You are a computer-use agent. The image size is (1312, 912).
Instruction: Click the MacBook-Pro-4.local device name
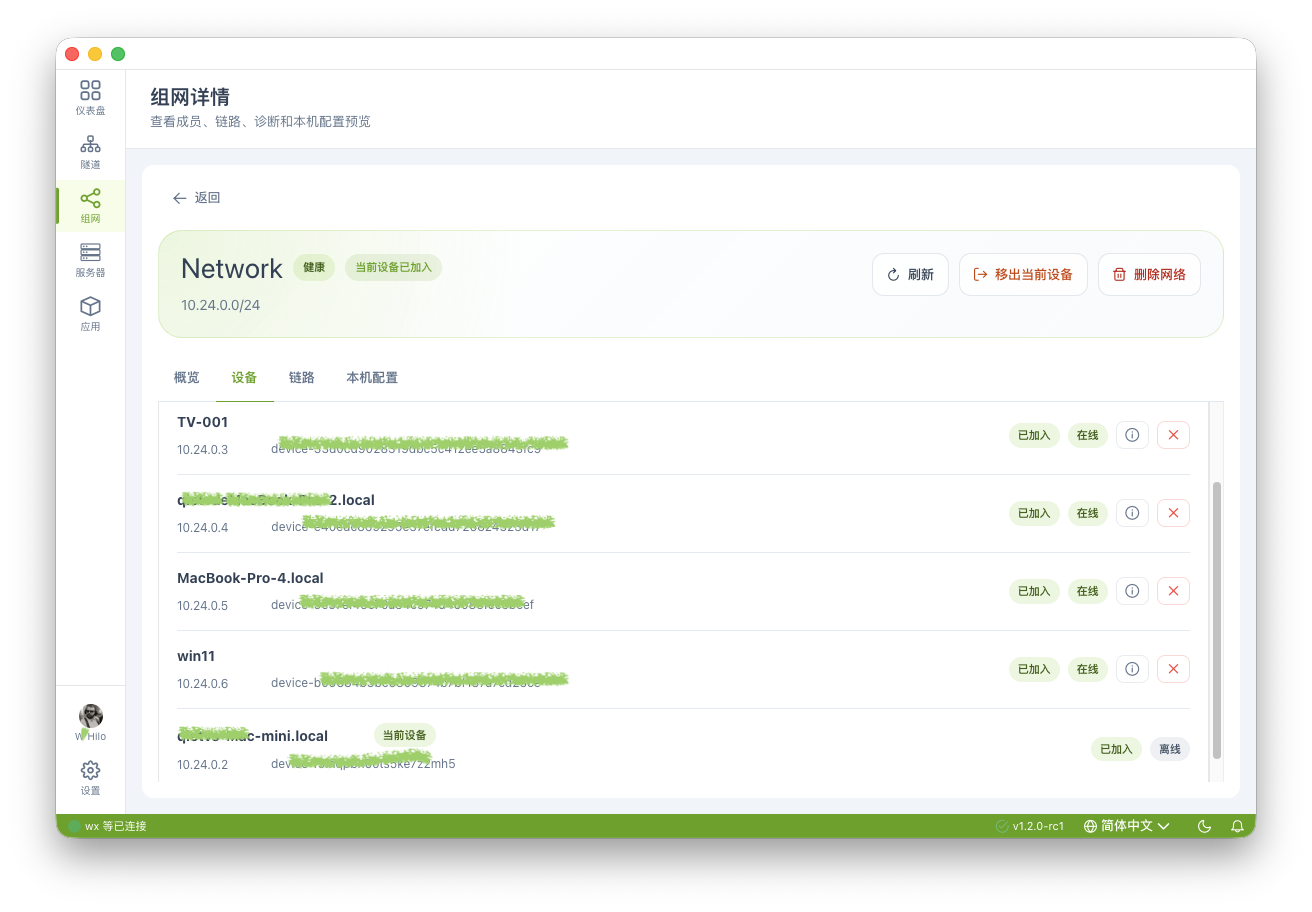coord(250,578)
